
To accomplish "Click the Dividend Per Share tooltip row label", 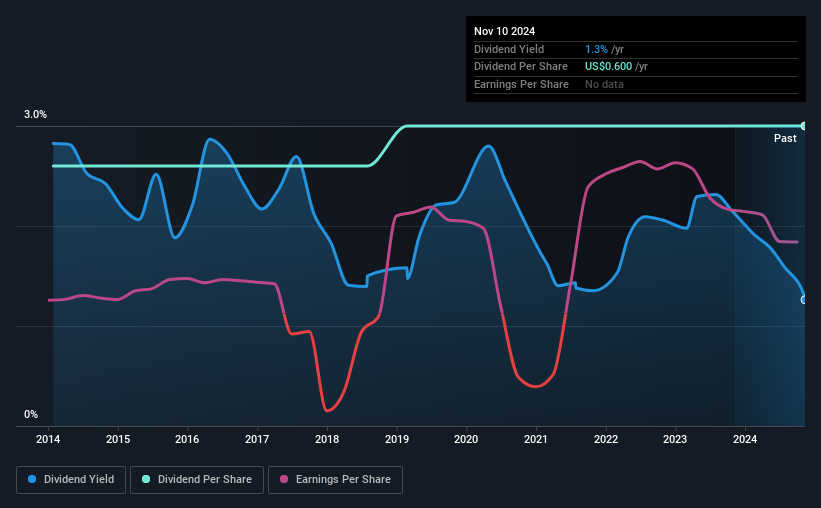I will [520, 67].
